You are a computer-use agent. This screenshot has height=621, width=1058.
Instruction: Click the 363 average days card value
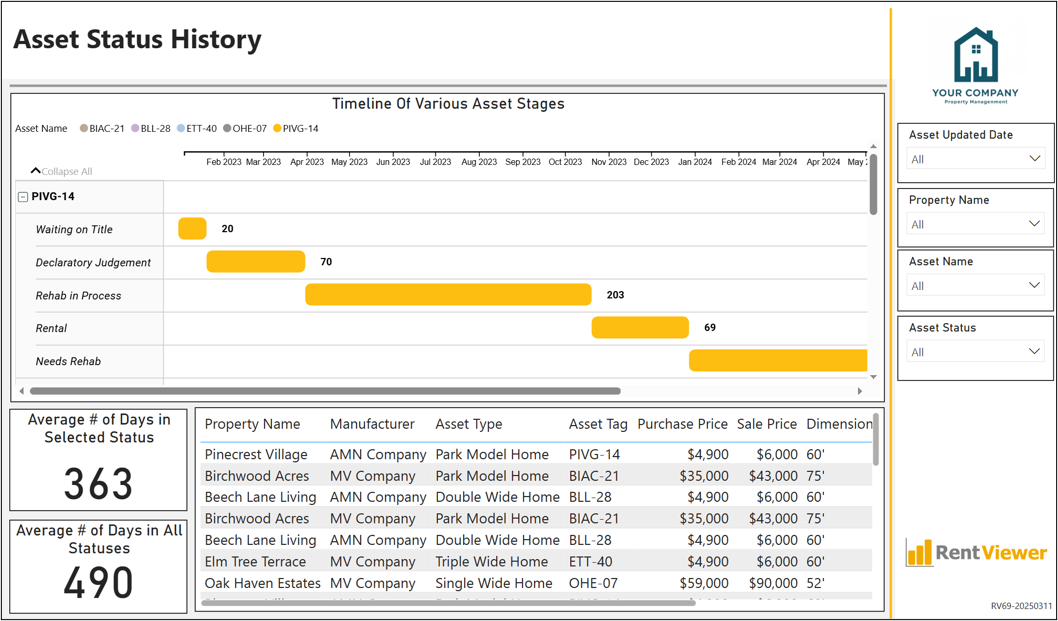[99, 483]
